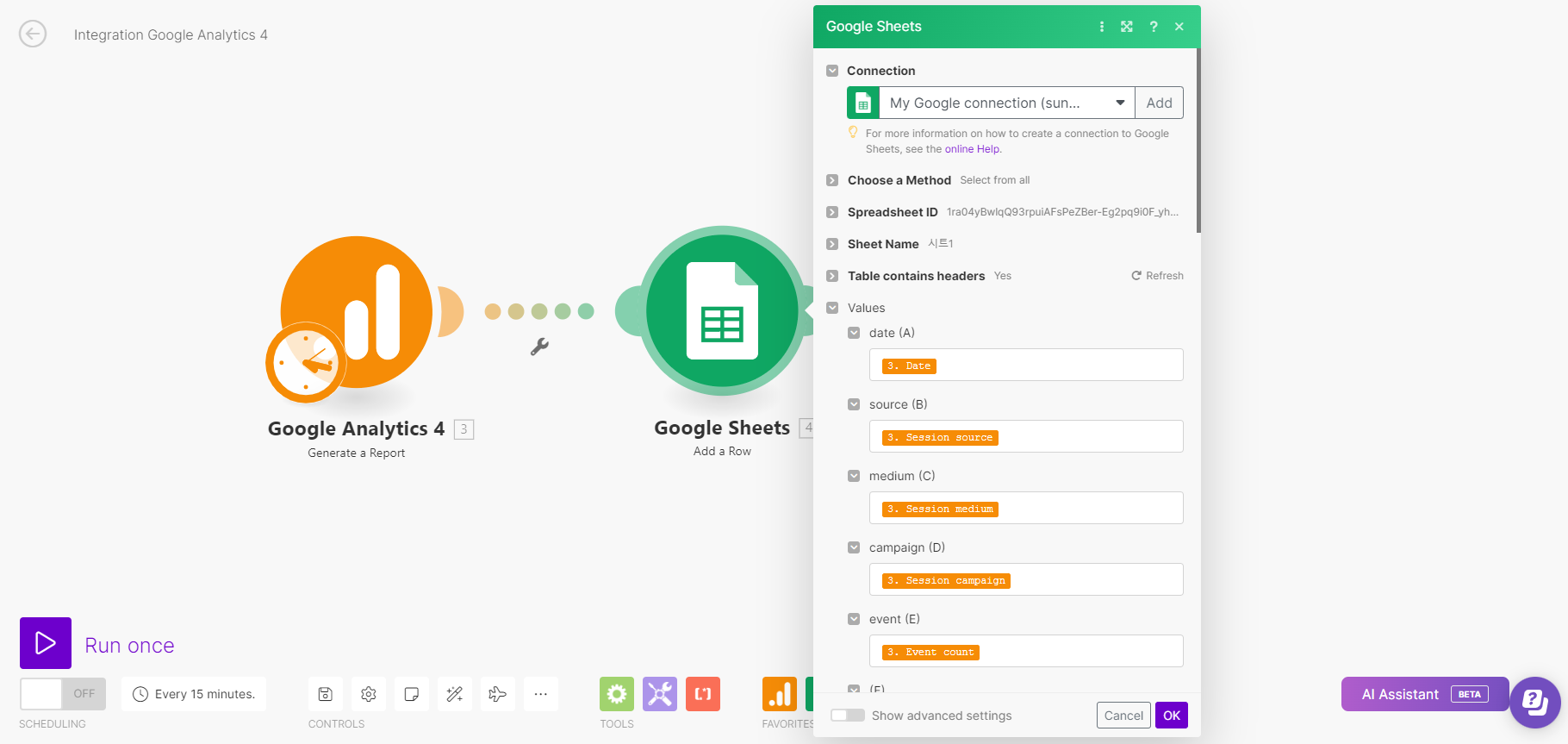Click the source (B) input field
Viewport: 1568px width, 744px height.
pyautogui.click(x=1026, y=436)
